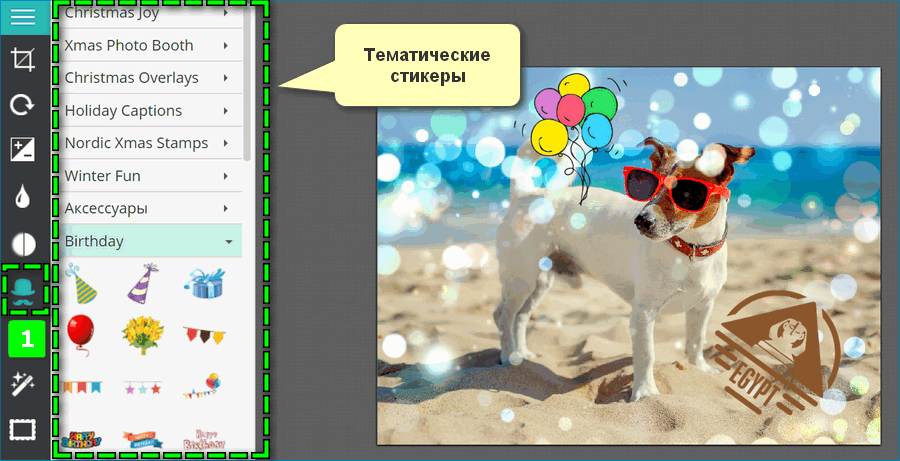Select the Crop tool
Screen dimensions: 900x461
click(23, 59)
